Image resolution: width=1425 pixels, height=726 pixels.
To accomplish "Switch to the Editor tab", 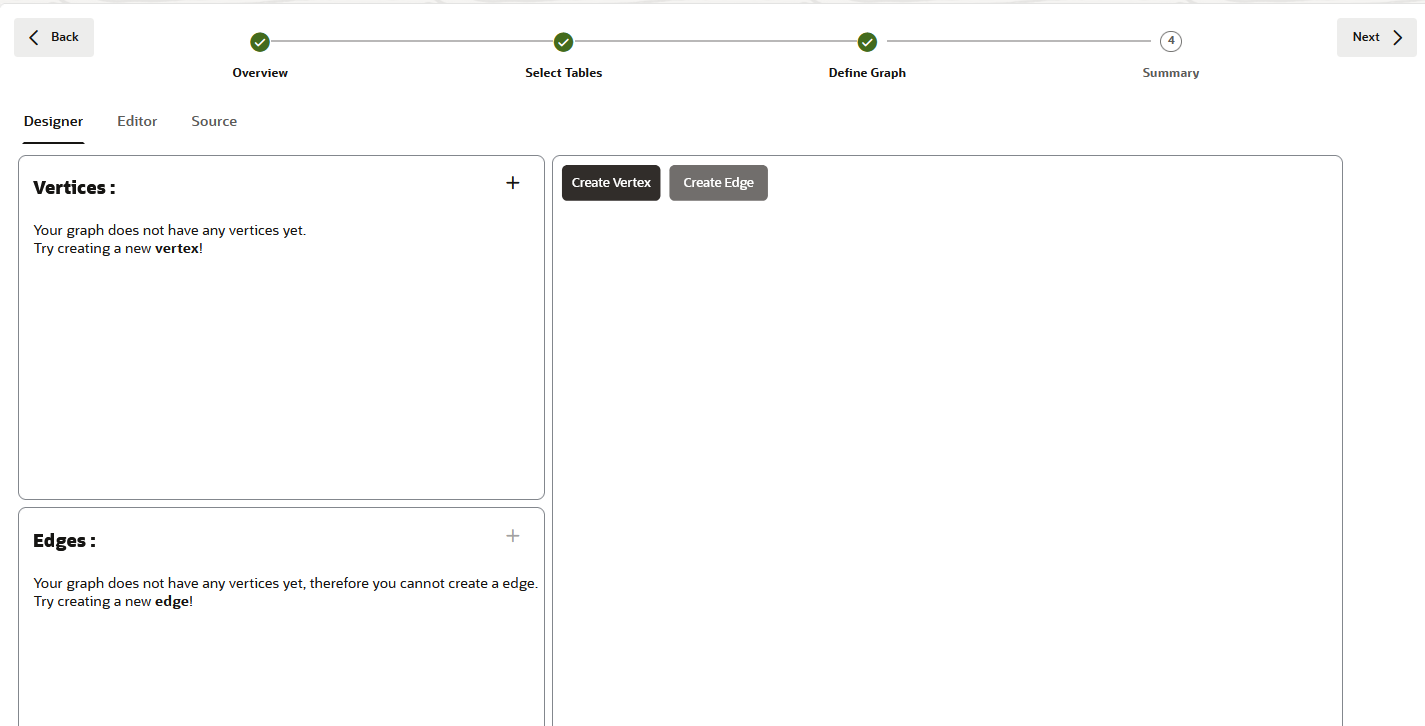I will (x=136, y=121).
